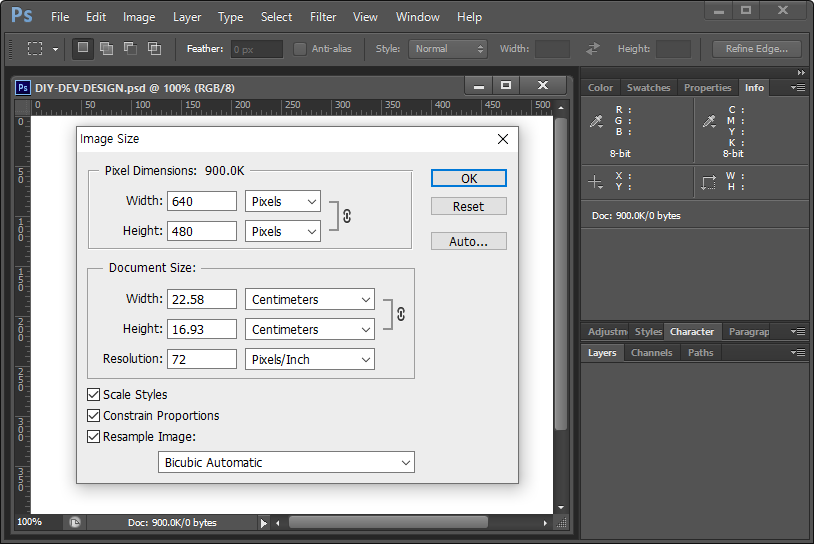Screen dimensions: 814x544
Task: Click the CMYK eyedropper icon in Info panel
Action: coord(709,121)
